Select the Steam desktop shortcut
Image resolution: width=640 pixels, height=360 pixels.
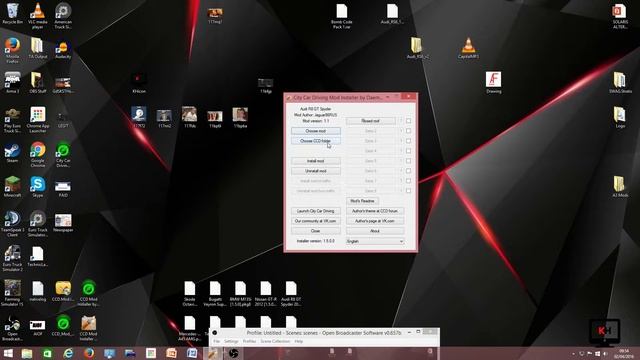click(x=12, y=153)
